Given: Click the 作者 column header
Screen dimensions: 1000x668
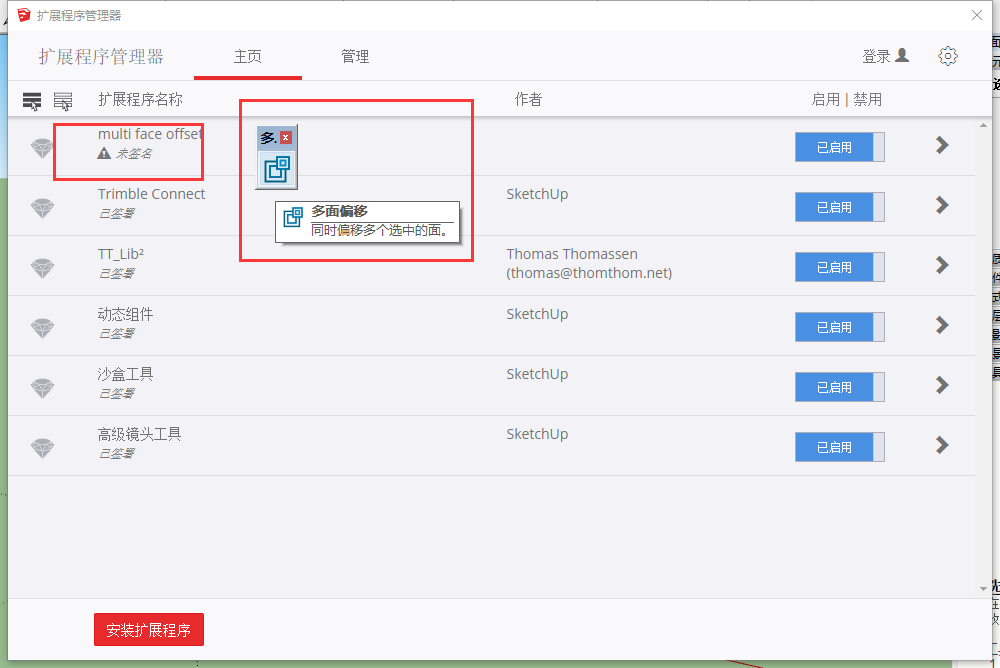Looking at the screenshot, I should (528, 100).
